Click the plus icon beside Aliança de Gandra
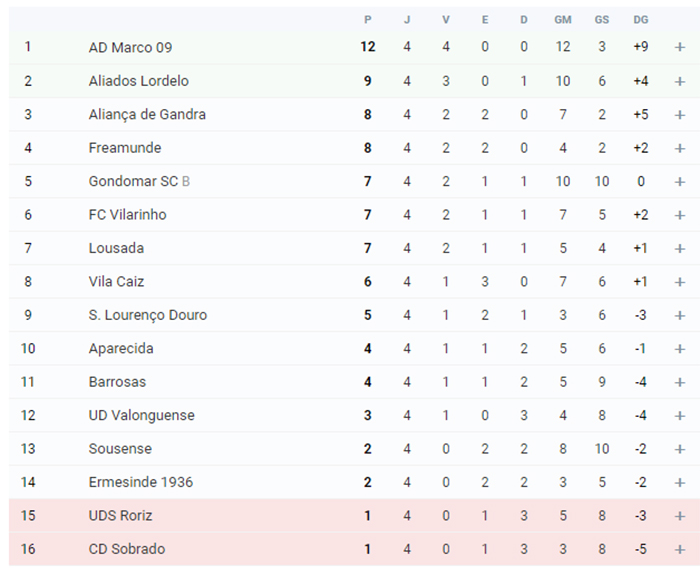700x575 pixels. tap(679, 115)
